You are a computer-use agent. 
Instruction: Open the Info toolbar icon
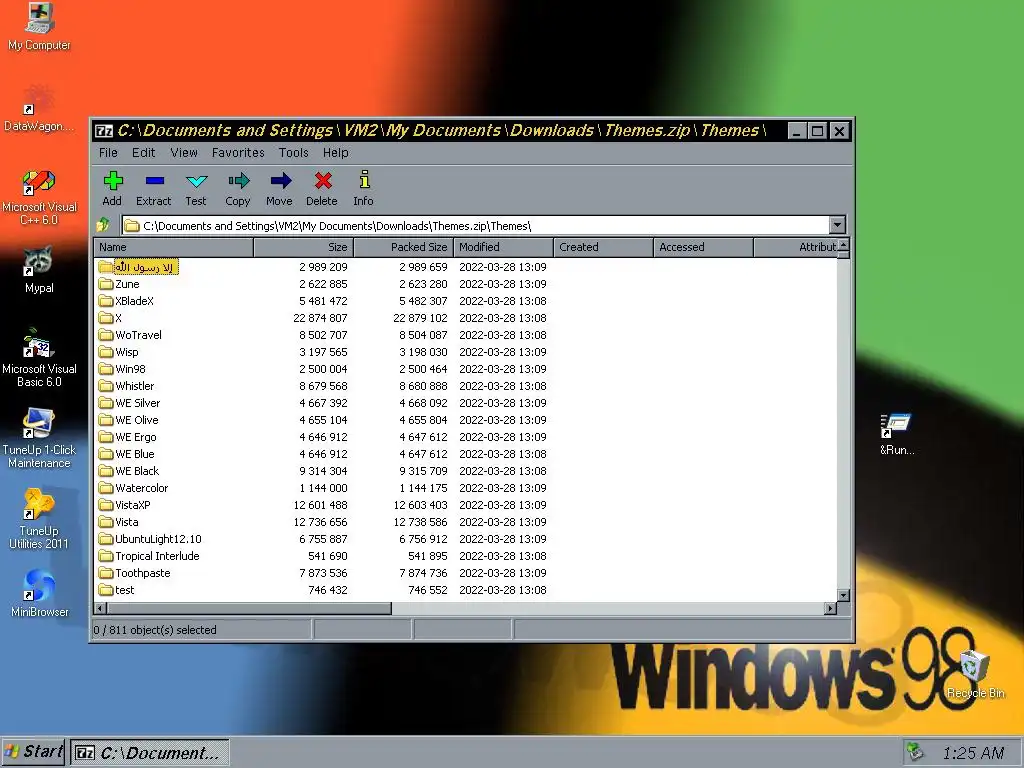coord(364,179)
